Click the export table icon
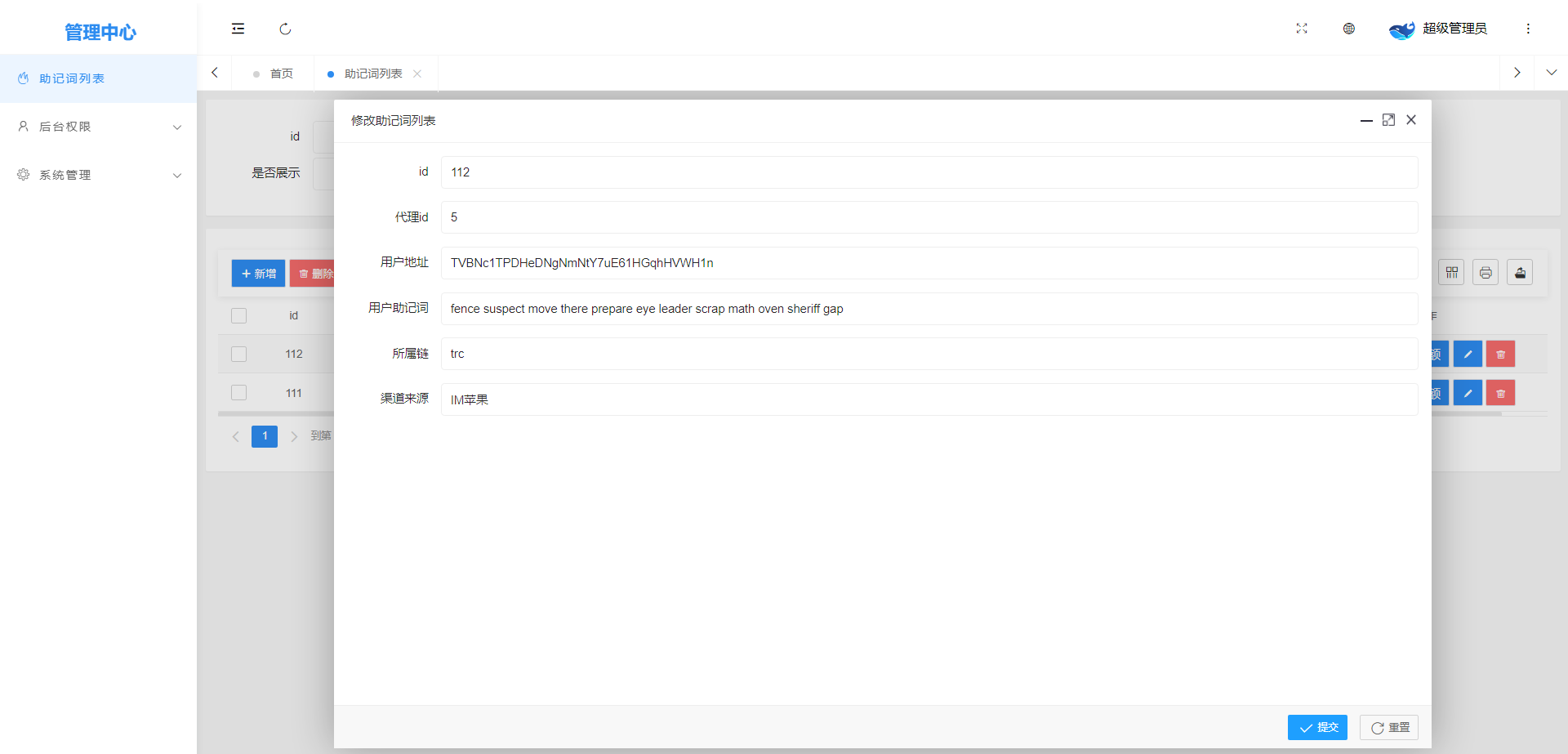The image size is (1568, 754). tap(1520, 273)
